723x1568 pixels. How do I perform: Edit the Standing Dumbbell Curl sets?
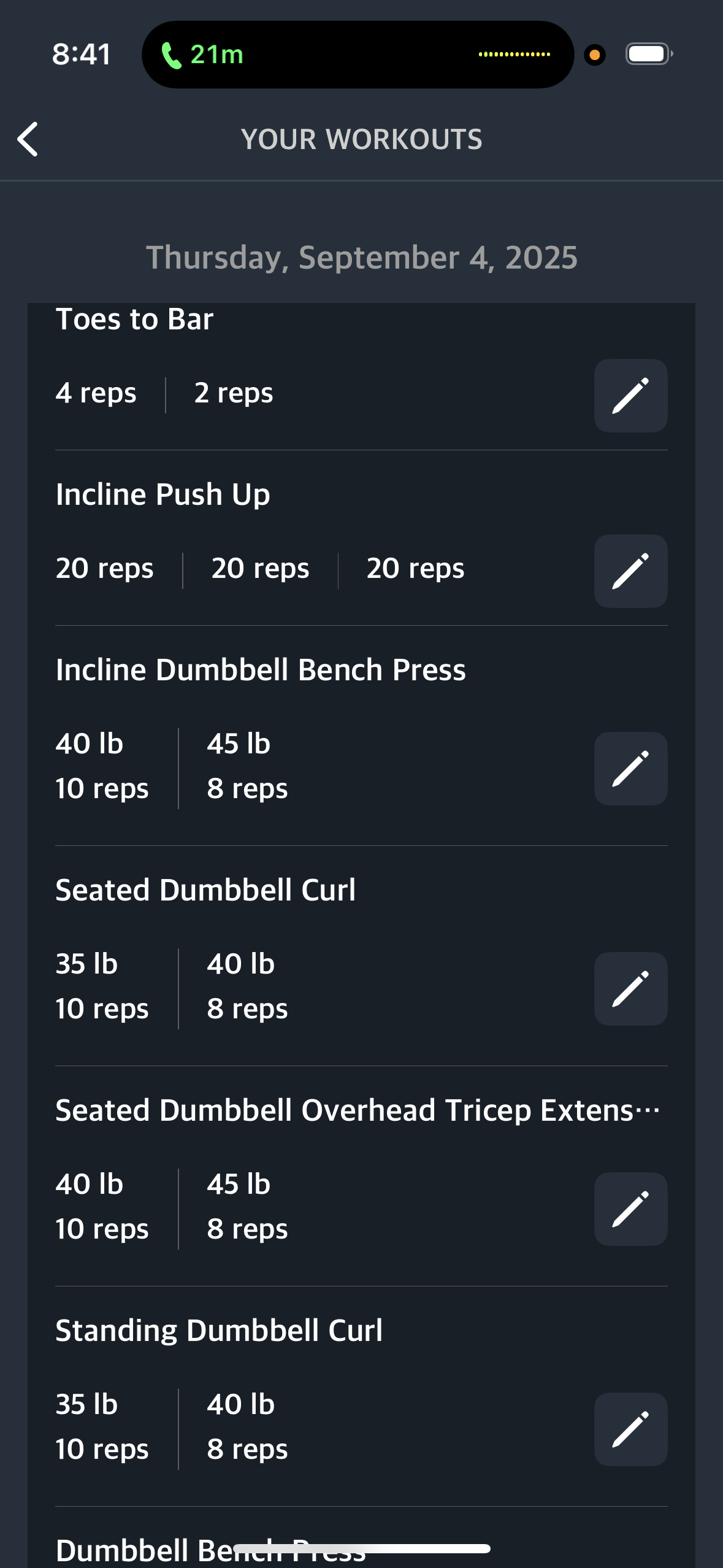[x=630, y=1429]
